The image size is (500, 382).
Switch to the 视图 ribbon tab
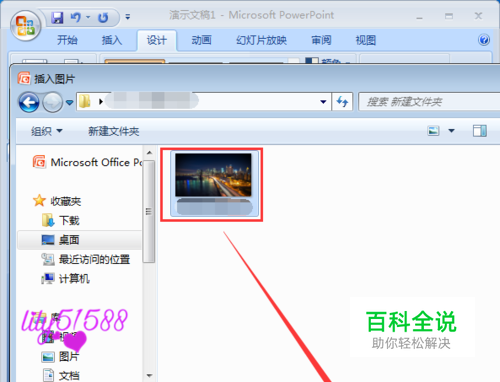[x=366, y=40]
